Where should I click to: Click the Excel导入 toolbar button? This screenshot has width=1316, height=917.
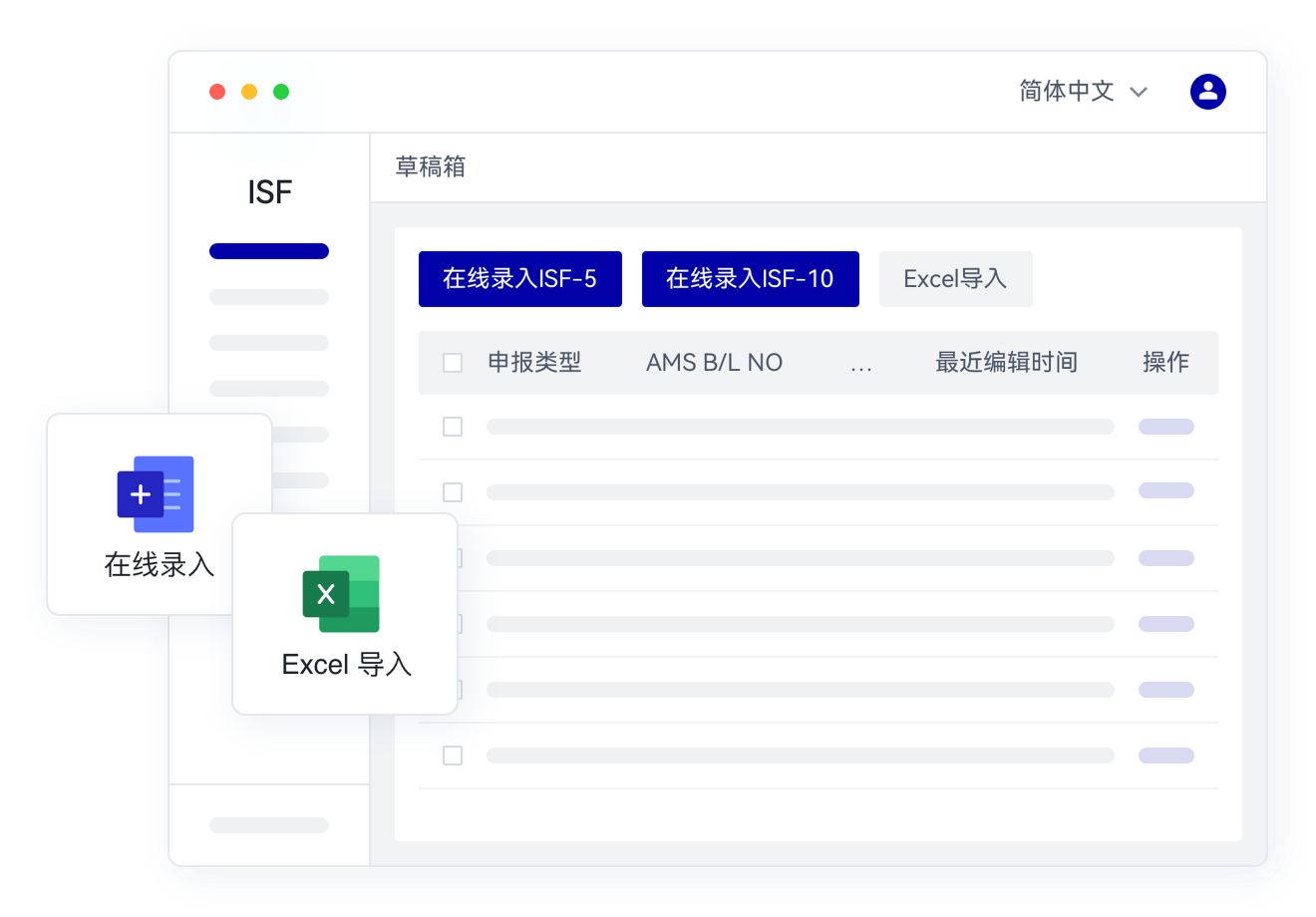(955, 278)
